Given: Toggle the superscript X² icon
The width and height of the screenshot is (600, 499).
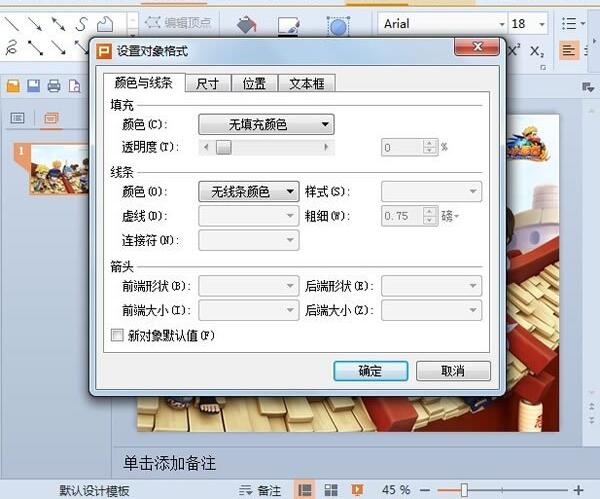Looking at the screenshot, I should (514, 50).
